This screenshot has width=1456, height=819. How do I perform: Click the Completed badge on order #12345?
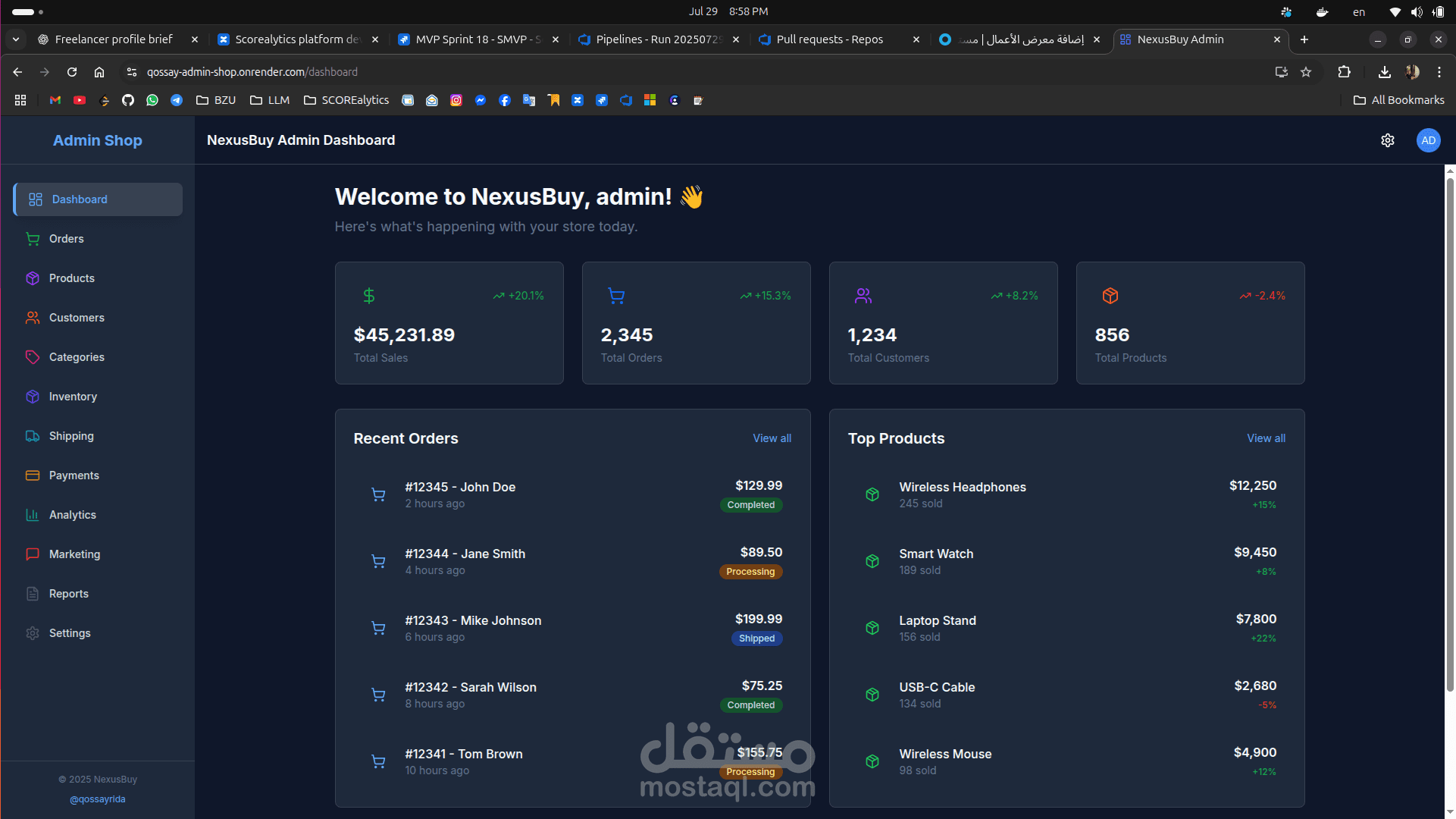click(x=751, y=505)
